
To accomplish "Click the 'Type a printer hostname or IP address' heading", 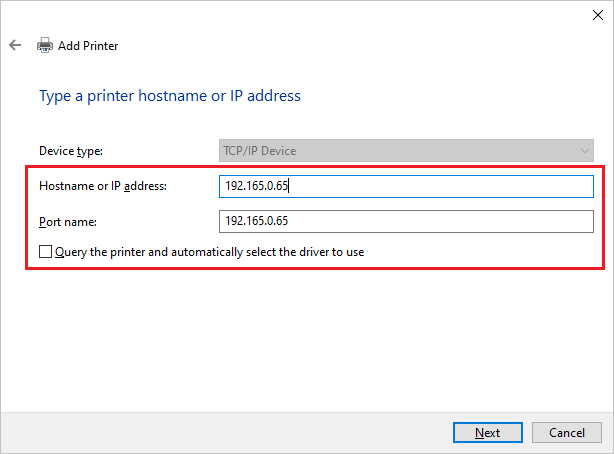I will pos(169,96).
